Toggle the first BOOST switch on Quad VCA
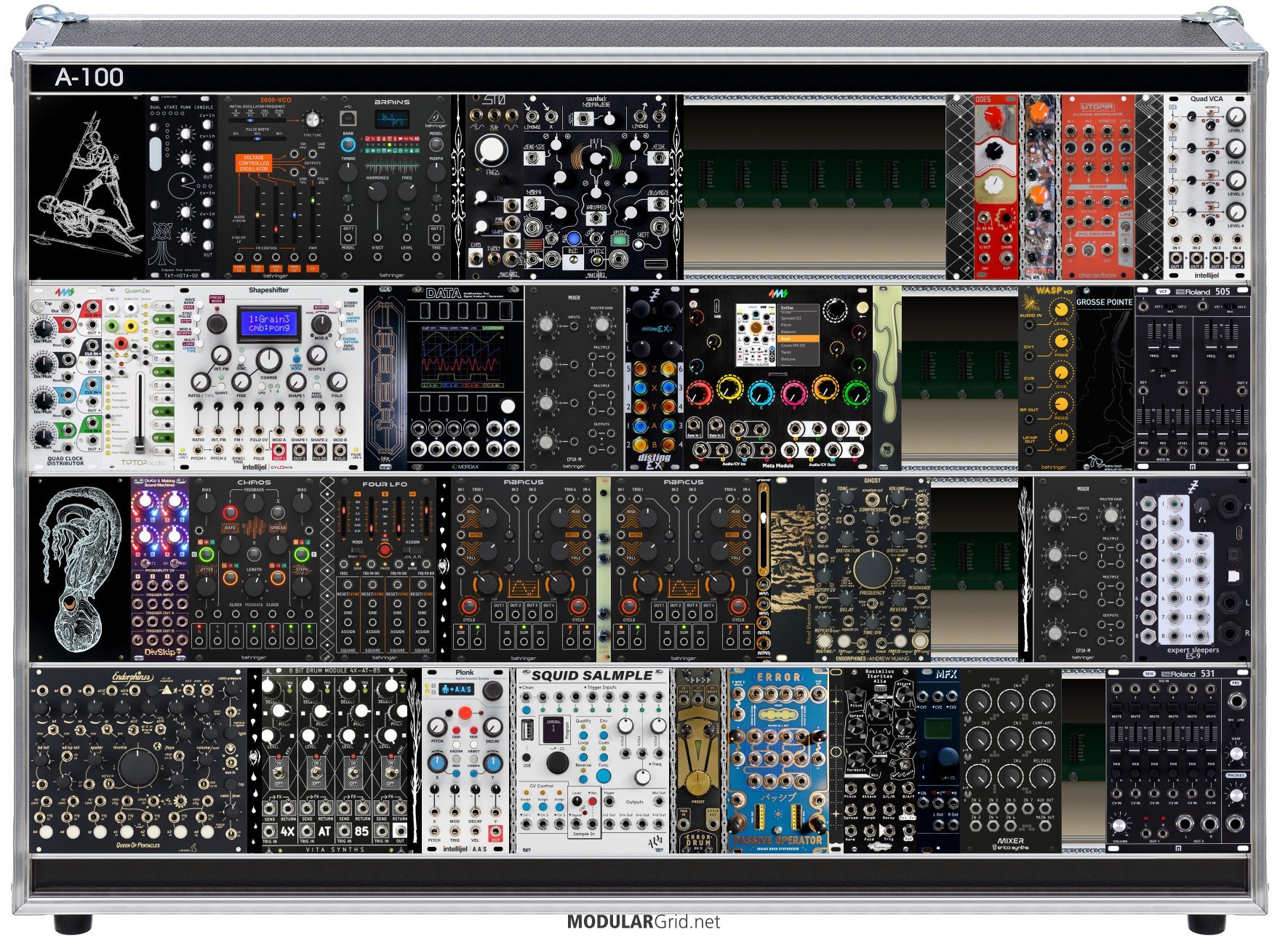 coord(1210,113)
